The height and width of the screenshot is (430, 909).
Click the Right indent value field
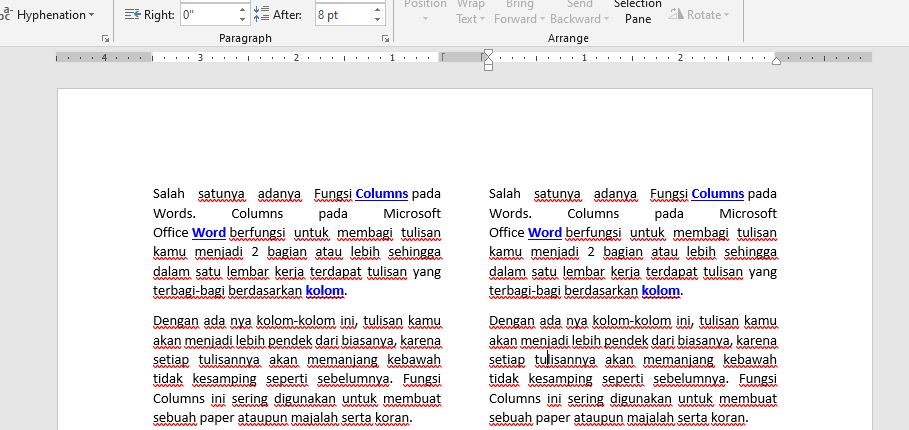tap(209, 14)
